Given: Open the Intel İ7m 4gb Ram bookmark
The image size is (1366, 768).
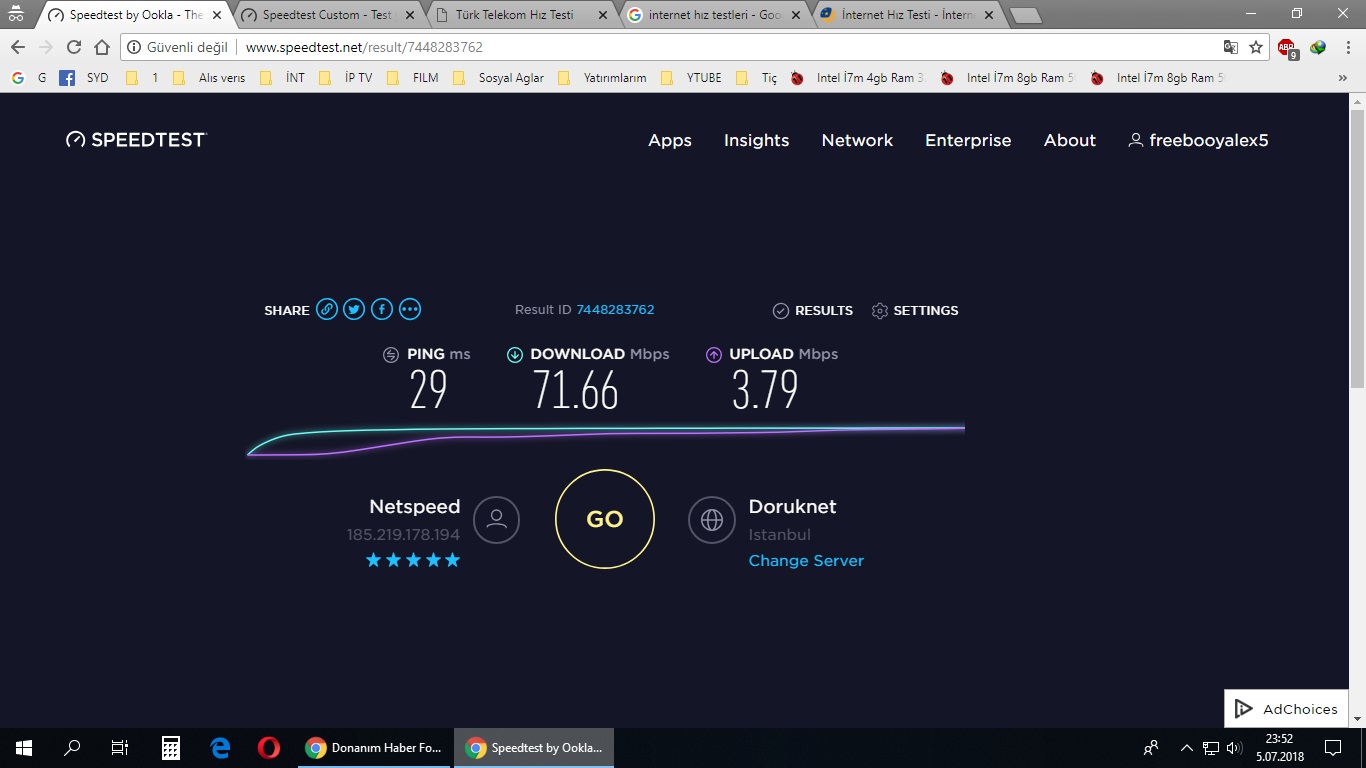Looking at the screenshot, I should pyautogui.click(x=857, y=77).
